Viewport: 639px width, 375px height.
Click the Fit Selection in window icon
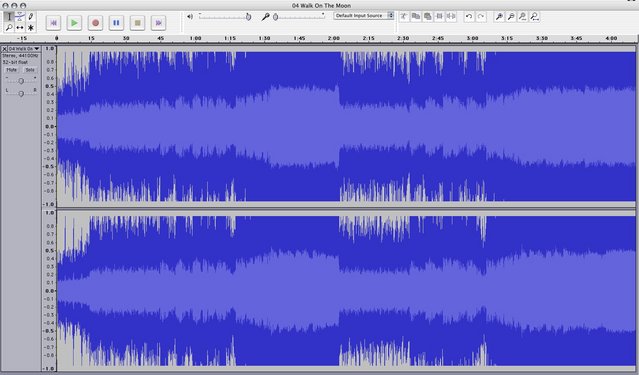(x=522, y=17)
